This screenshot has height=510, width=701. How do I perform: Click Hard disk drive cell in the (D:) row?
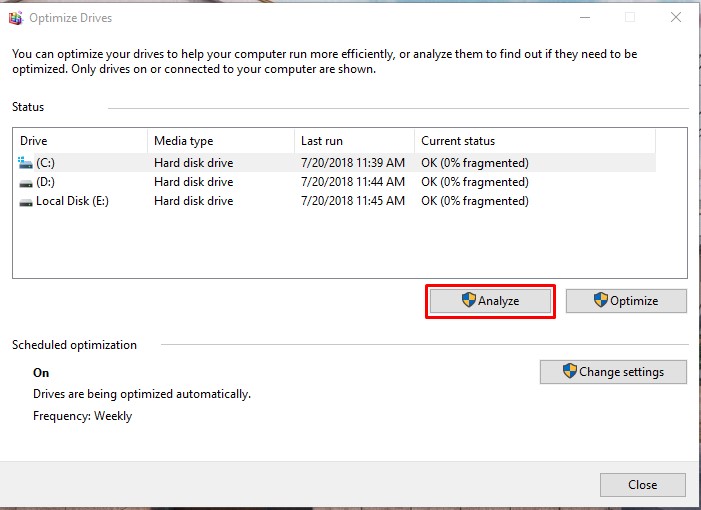pos(194,182)
